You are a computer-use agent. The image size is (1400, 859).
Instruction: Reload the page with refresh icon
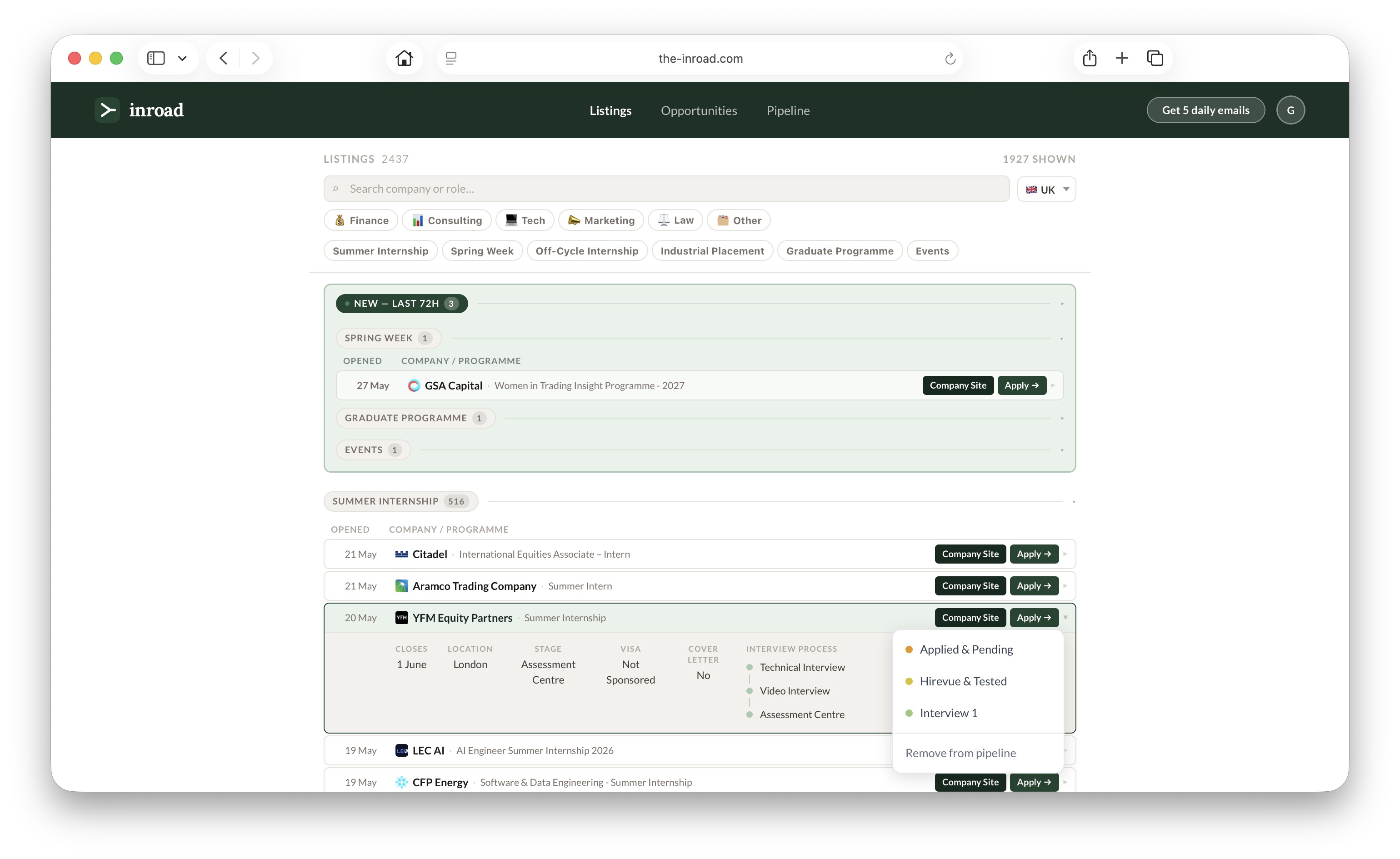pos(950,58)
